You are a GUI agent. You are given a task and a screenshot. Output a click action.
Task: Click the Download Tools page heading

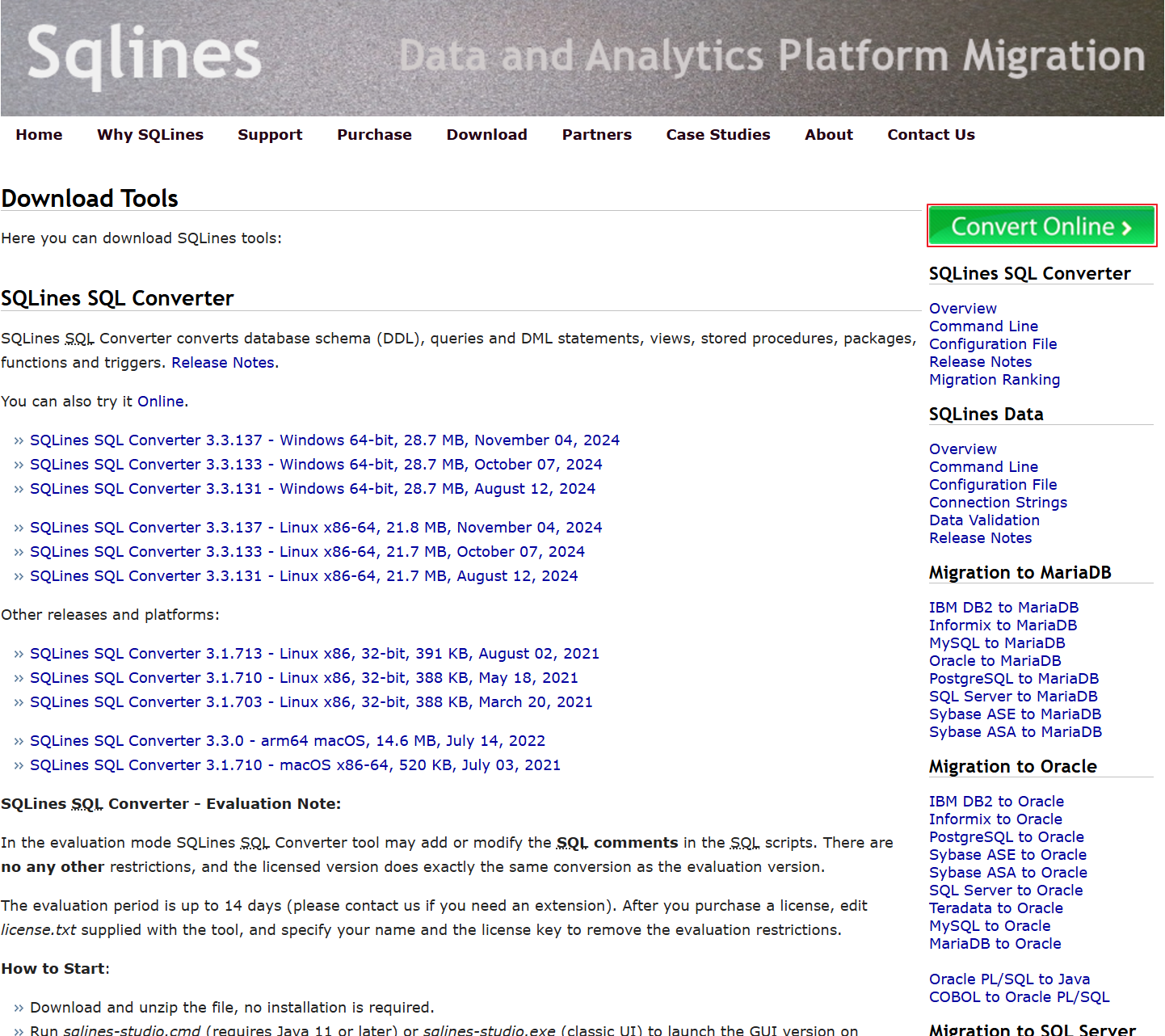(x=90, y=199)
